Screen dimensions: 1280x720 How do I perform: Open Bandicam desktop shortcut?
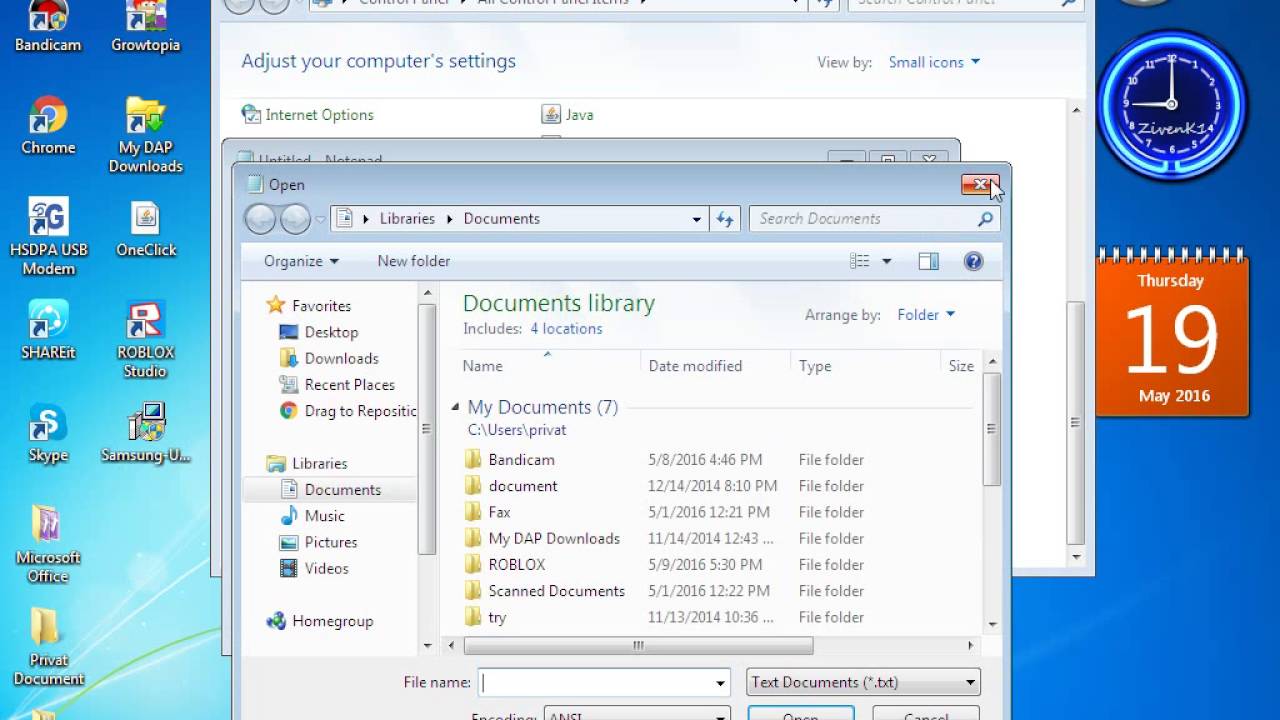pos(47,27)
